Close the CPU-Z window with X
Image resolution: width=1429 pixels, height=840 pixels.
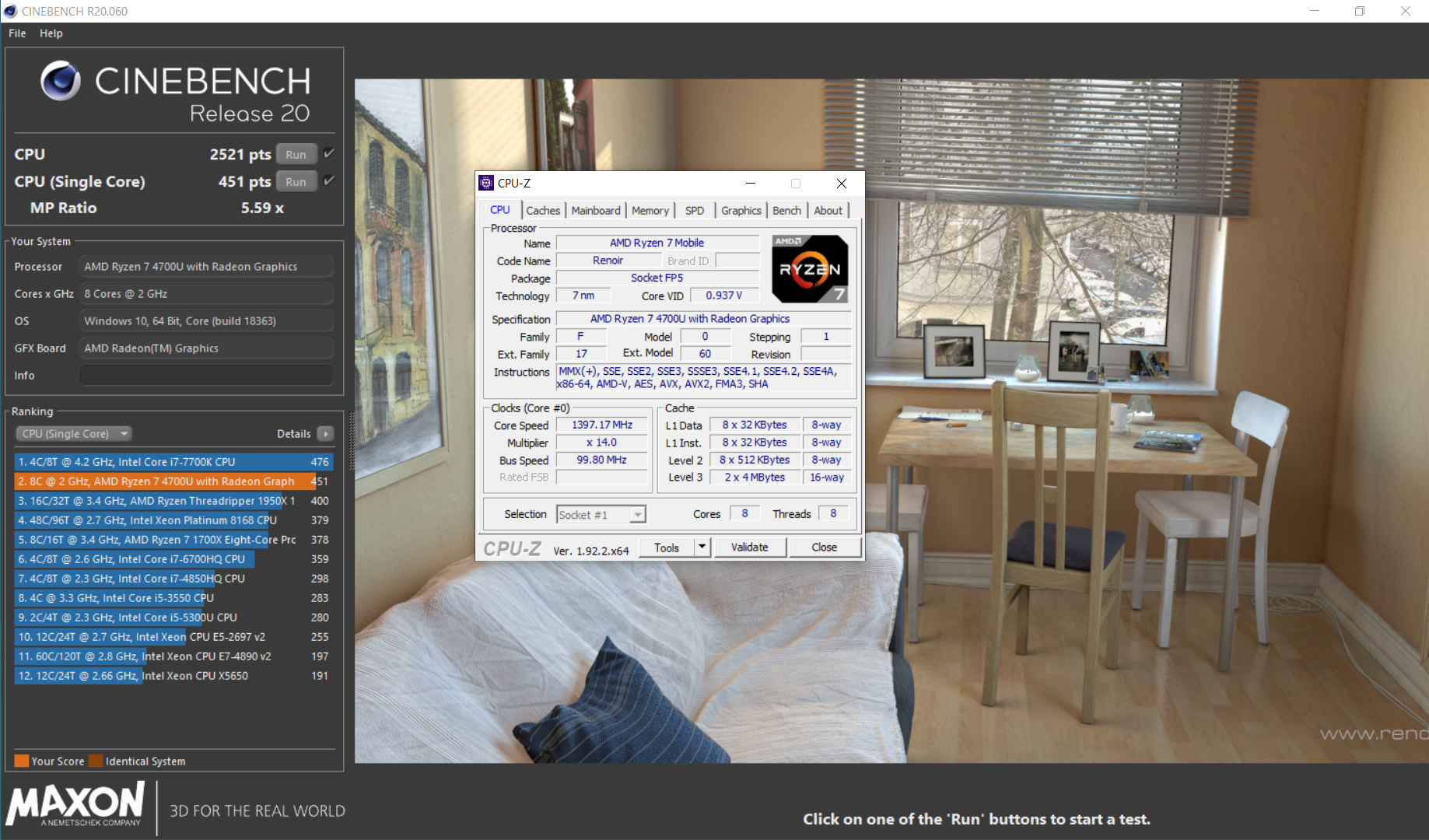tap(841, 184)
